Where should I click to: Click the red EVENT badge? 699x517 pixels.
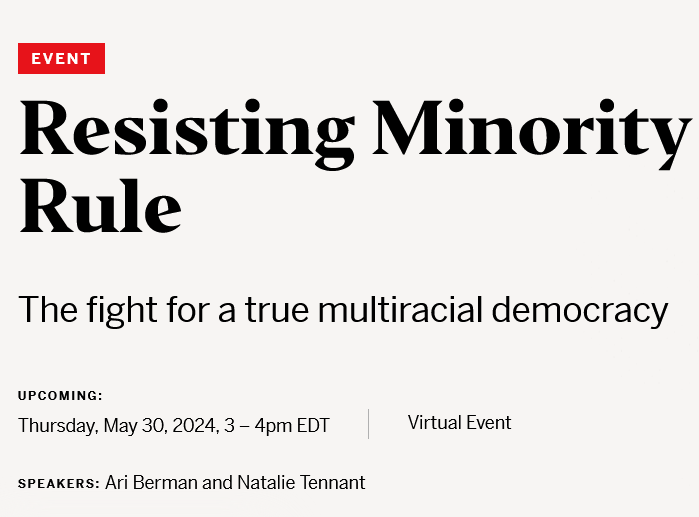tap(61, 58)
